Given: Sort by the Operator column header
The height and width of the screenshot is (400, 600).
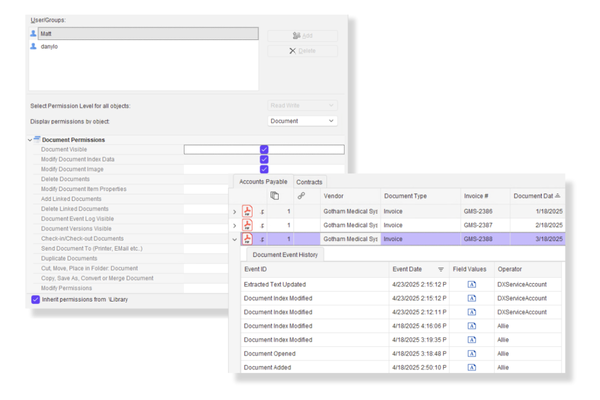Looking at the screenshot, I should pyautogui.click(x=528, y=269).
